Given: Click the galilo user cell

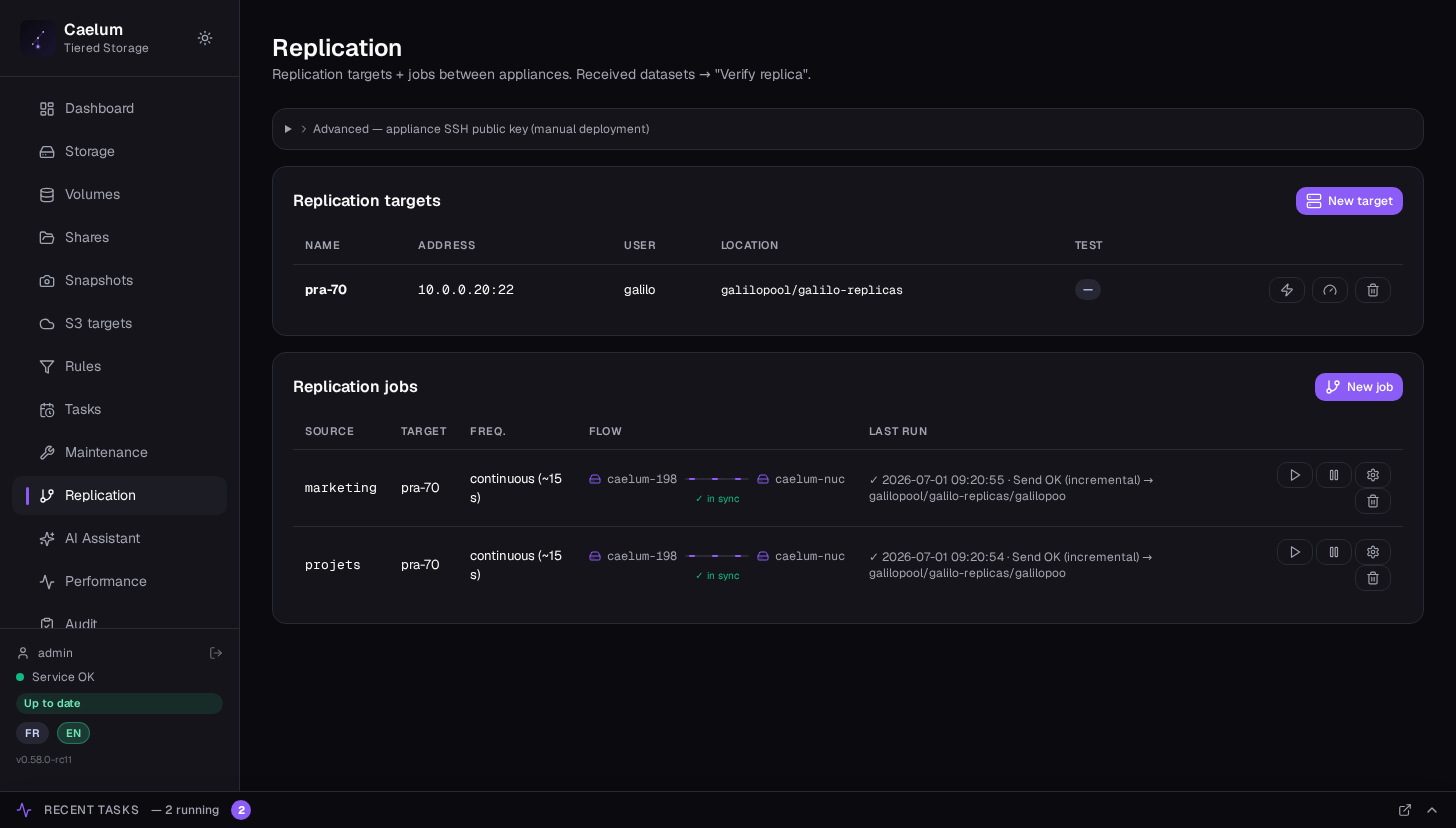Looking at the screenshot, I should click(x=640, y=290).
